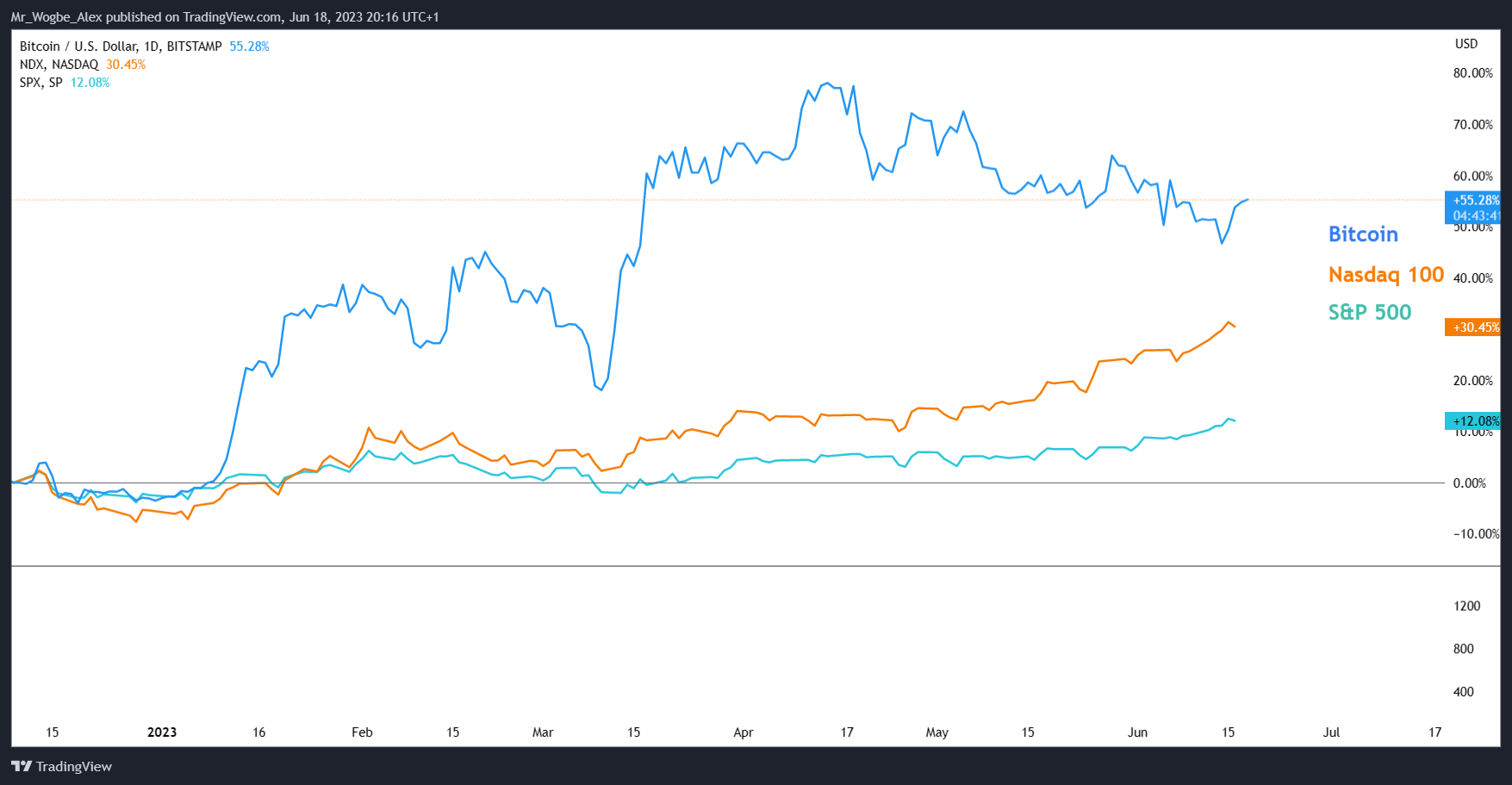Click the publisher header mentioning Mr_Wogbe_Alex
This screenshot has width=1512, height=785.
point(225,16)
